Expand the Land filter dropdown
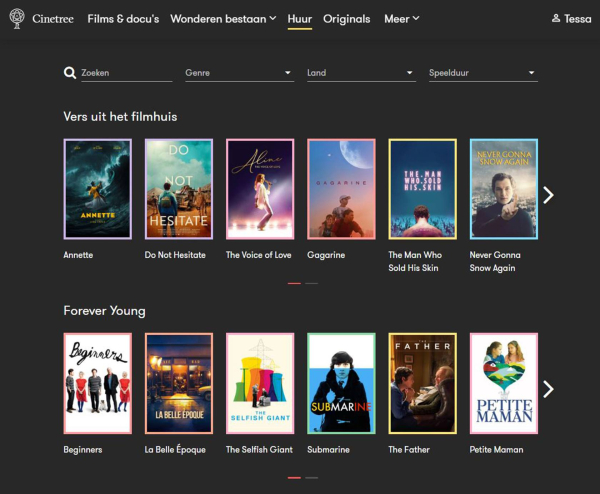 [x=360, y=73]
